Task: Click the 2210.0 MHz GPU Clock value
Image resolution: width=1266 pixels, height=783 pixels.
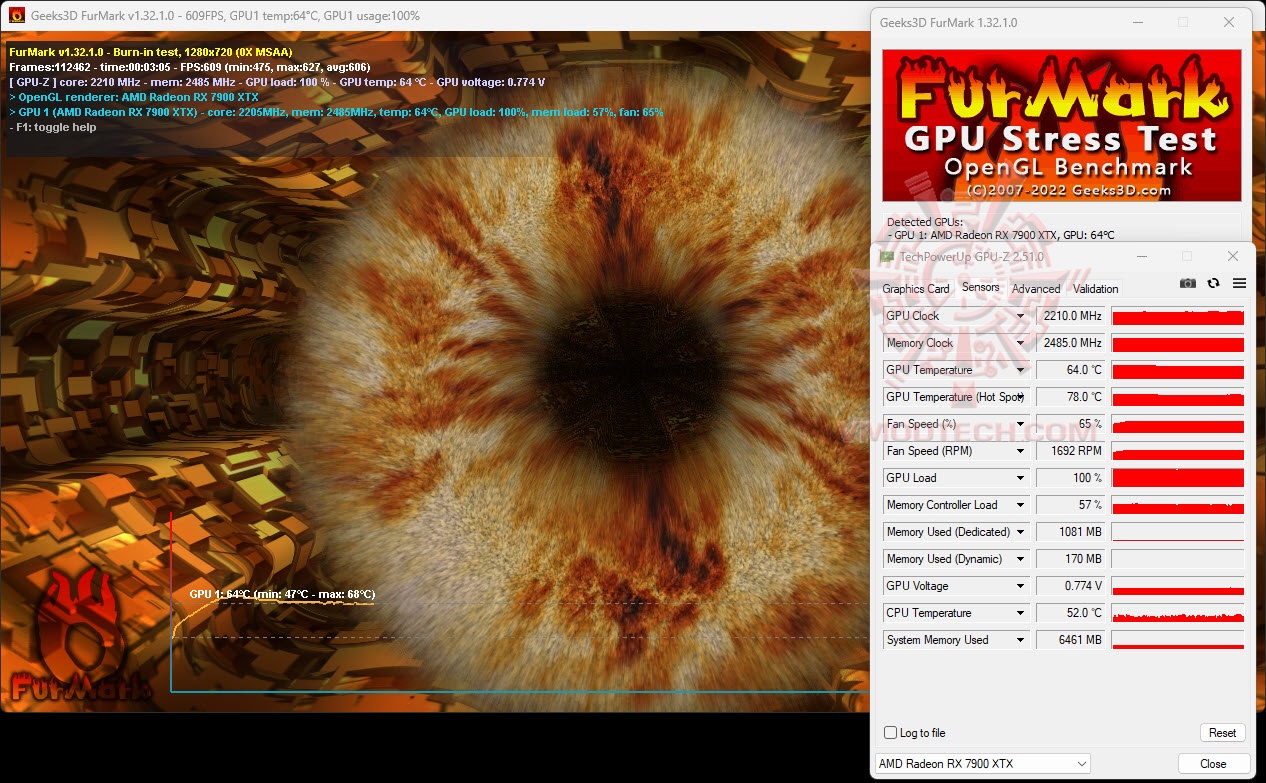Action: pyautogui.click(x=1070, y=316)
